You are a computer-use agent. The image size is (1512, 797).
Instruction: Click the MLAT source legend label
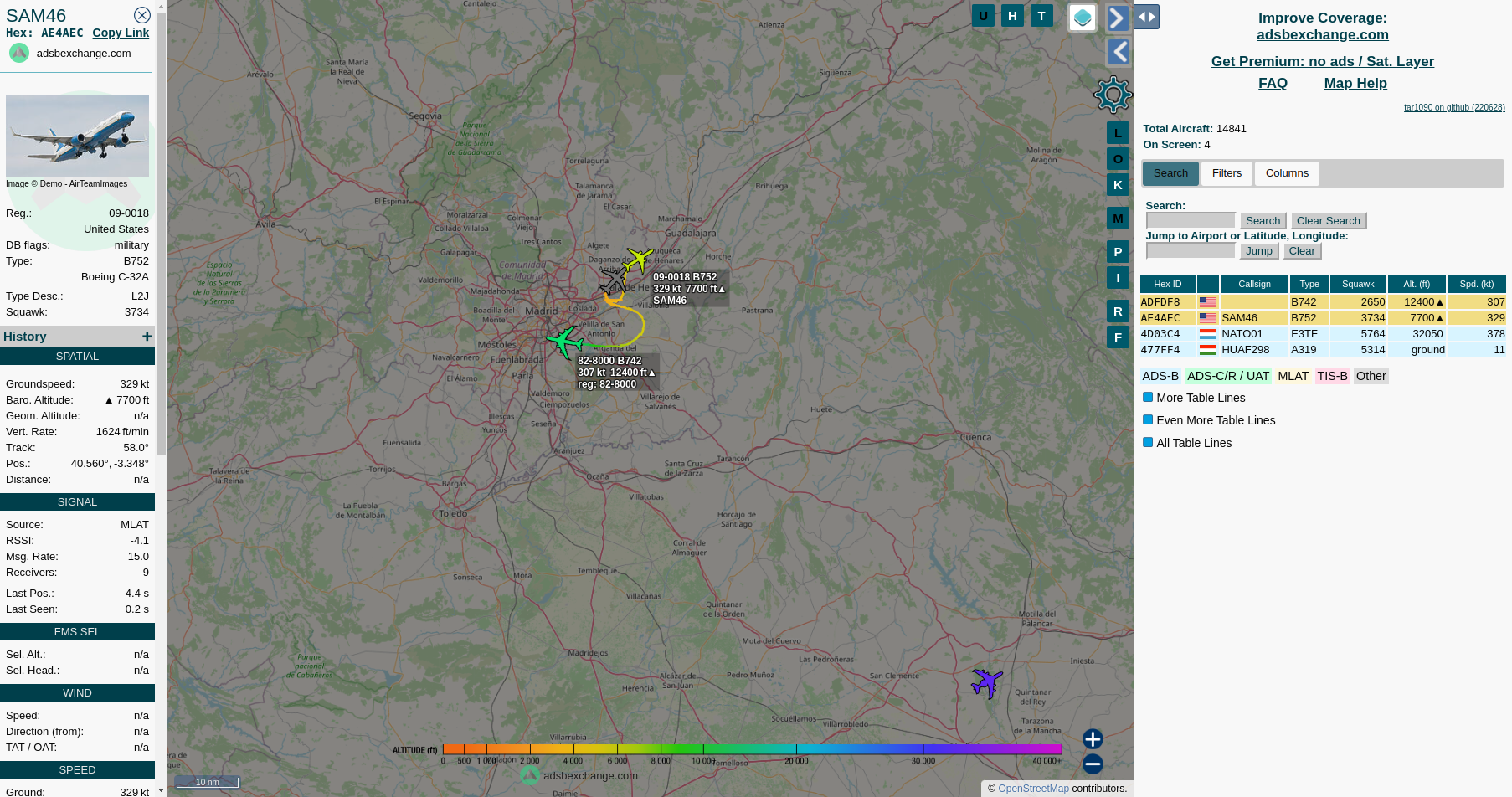[x=1293, y=376]
